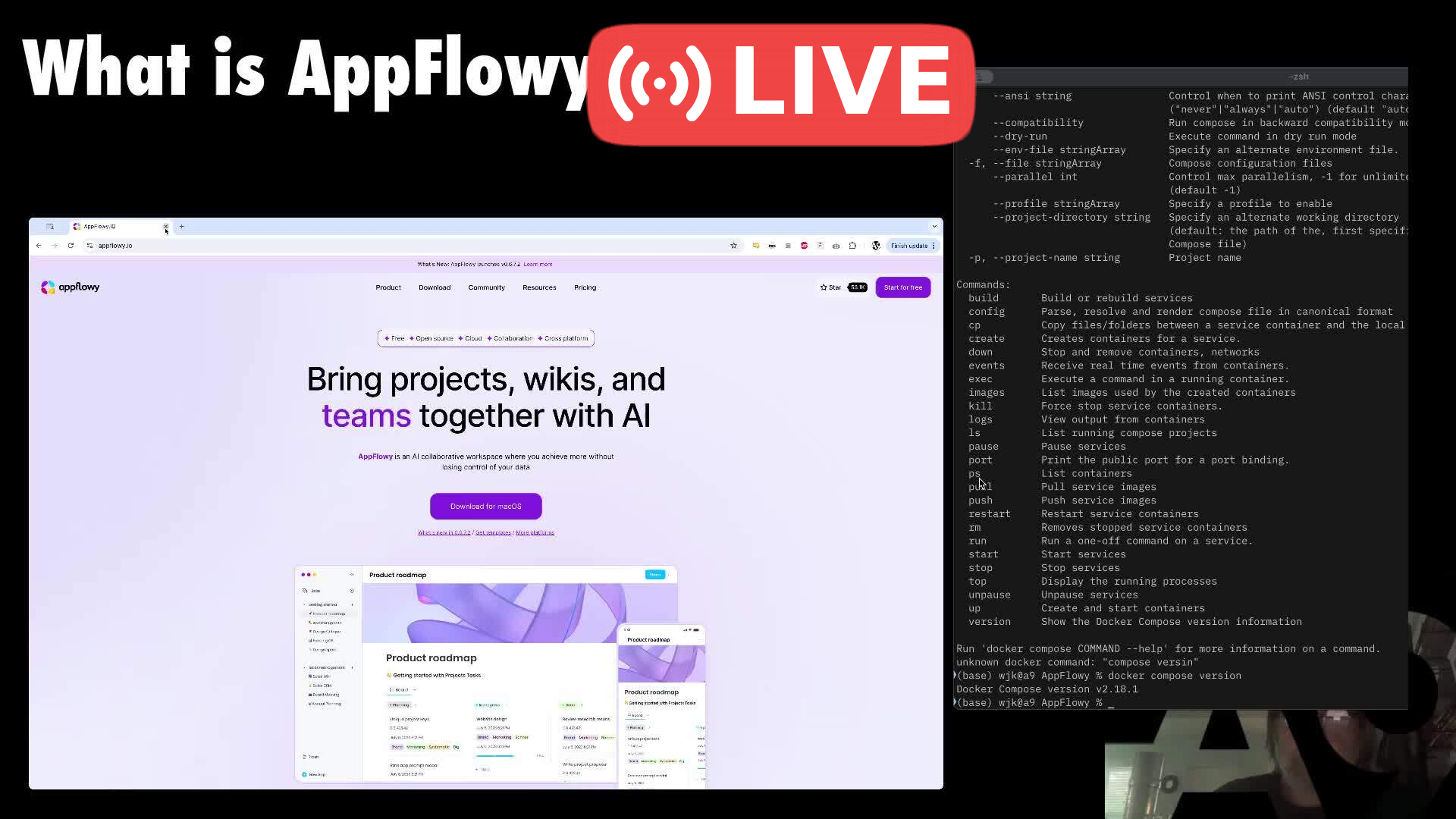
Task: Reload the appflowy.io page
Action: pos(71,246)
